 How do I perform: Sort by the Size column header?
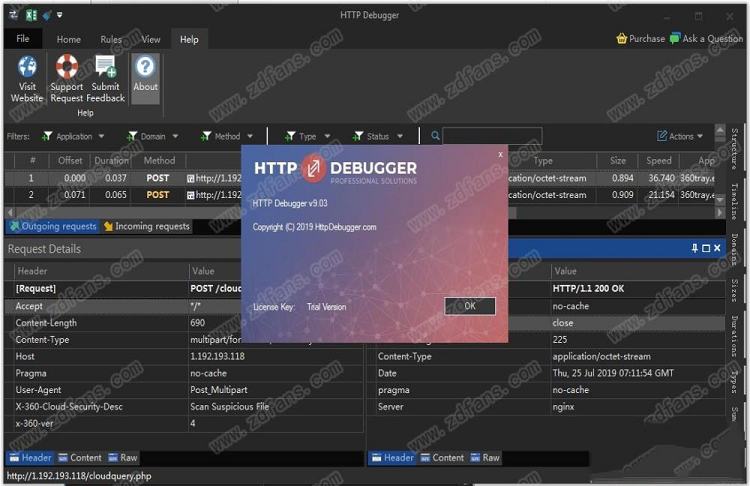(x=618, y=161)
